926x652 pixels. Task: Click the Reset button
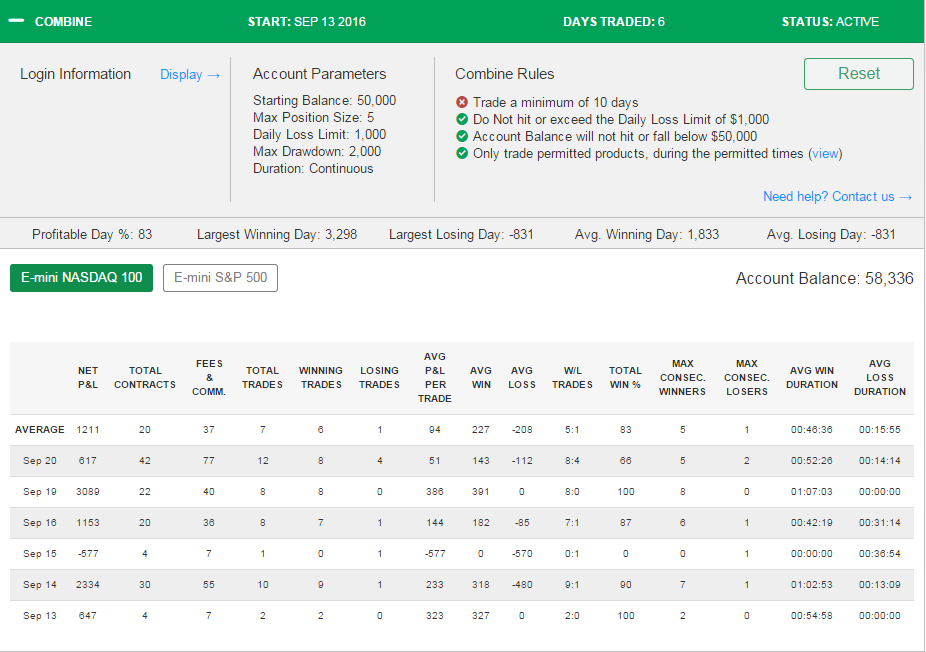(859, 74)
